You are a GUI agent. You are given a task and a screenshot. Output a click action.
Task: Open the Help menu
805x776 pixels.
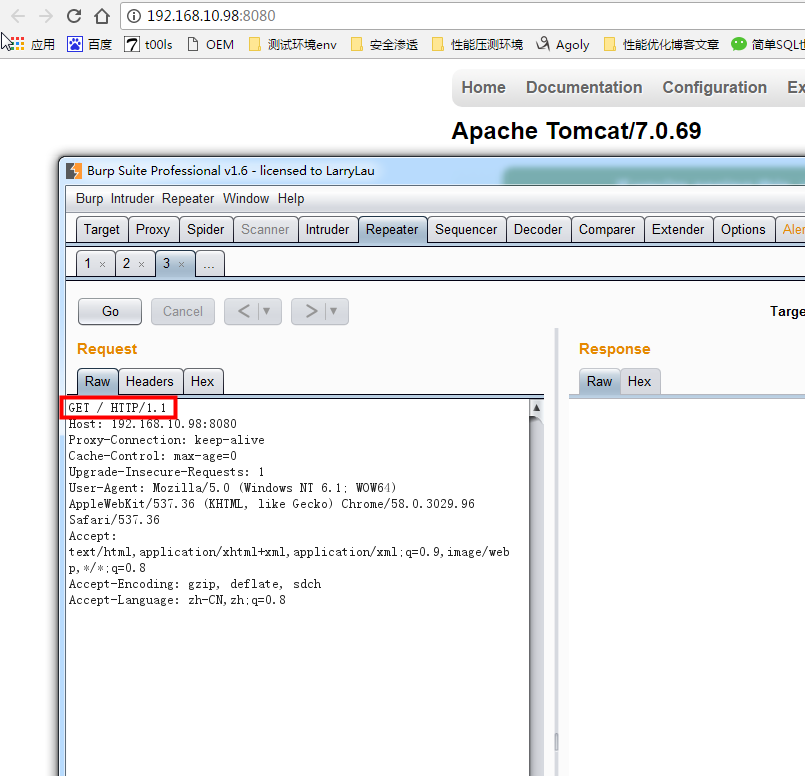coord(291,199)
